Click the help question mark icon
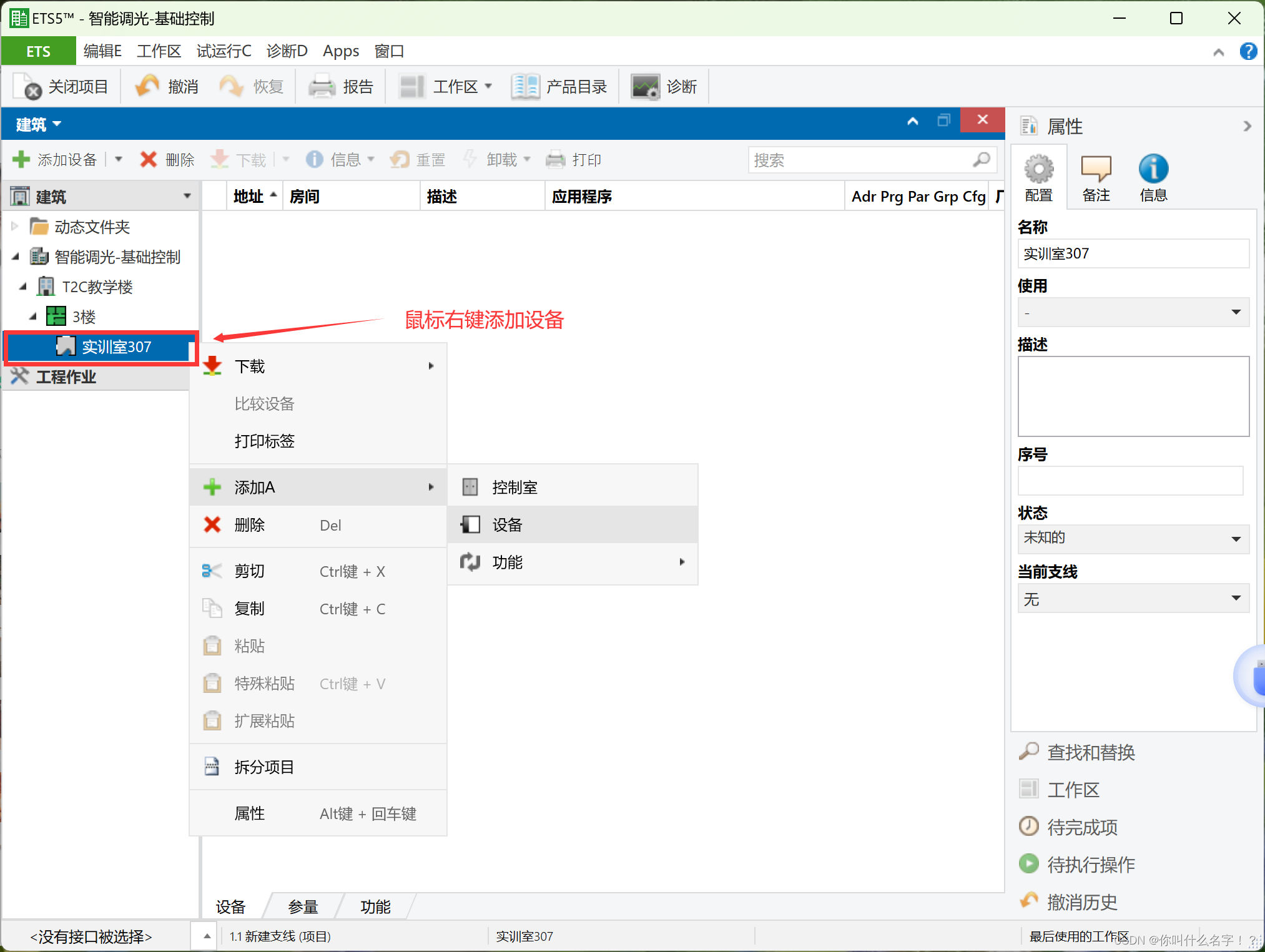 pyautogui.click(x=1248, y=51)
